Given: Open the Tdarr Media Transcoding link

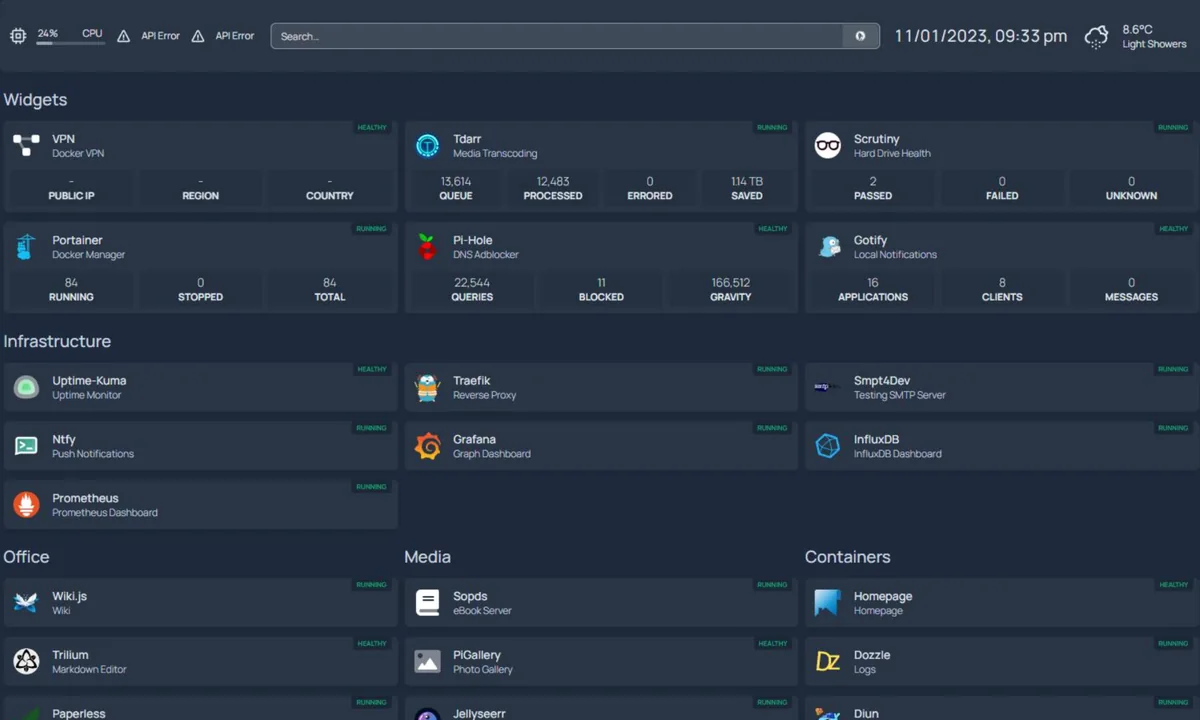Looking at the screenshot, I should point(495,146).
